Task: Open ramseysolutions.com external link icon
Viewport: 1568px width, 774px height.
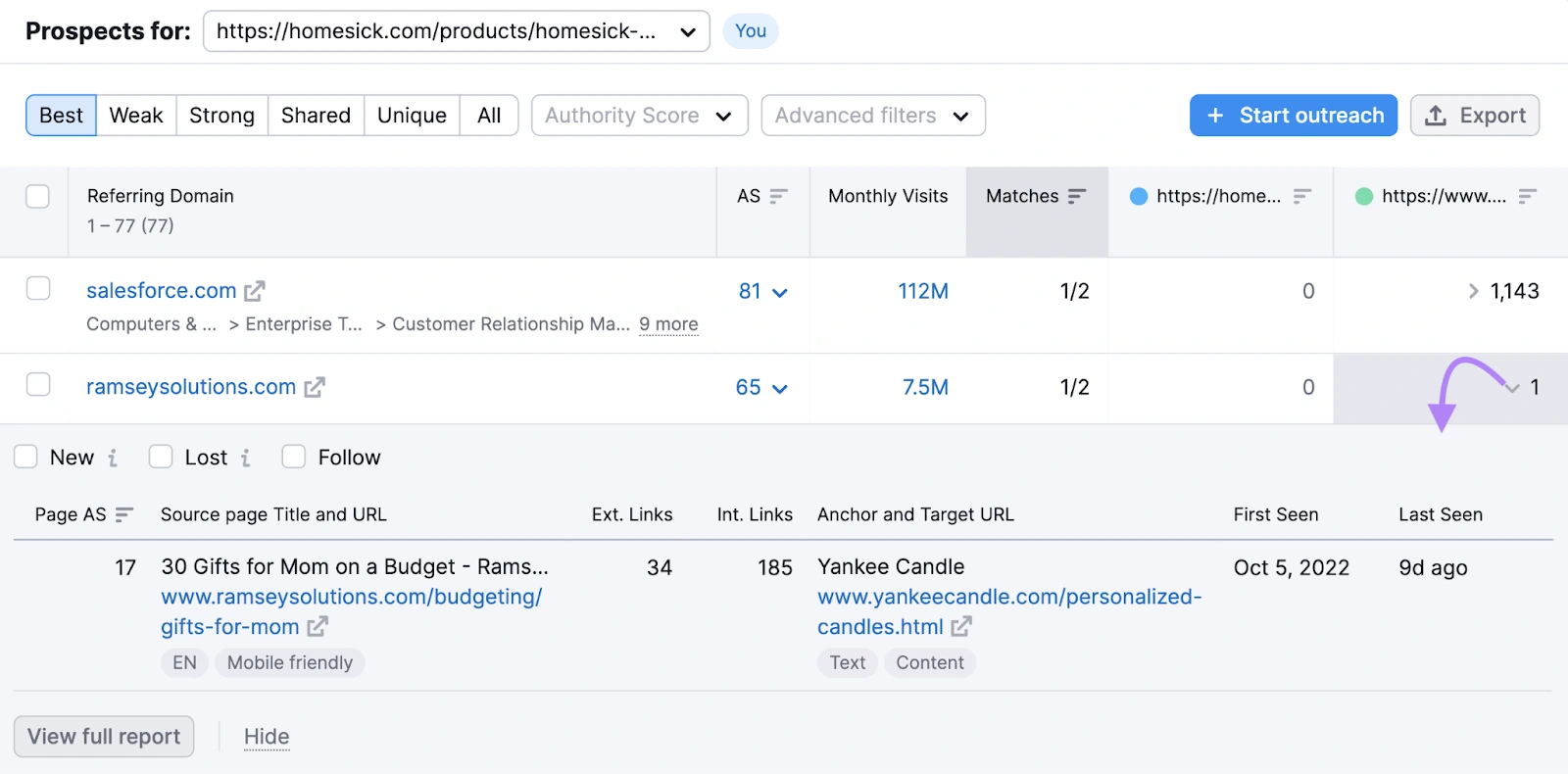Action: (314, 387)
